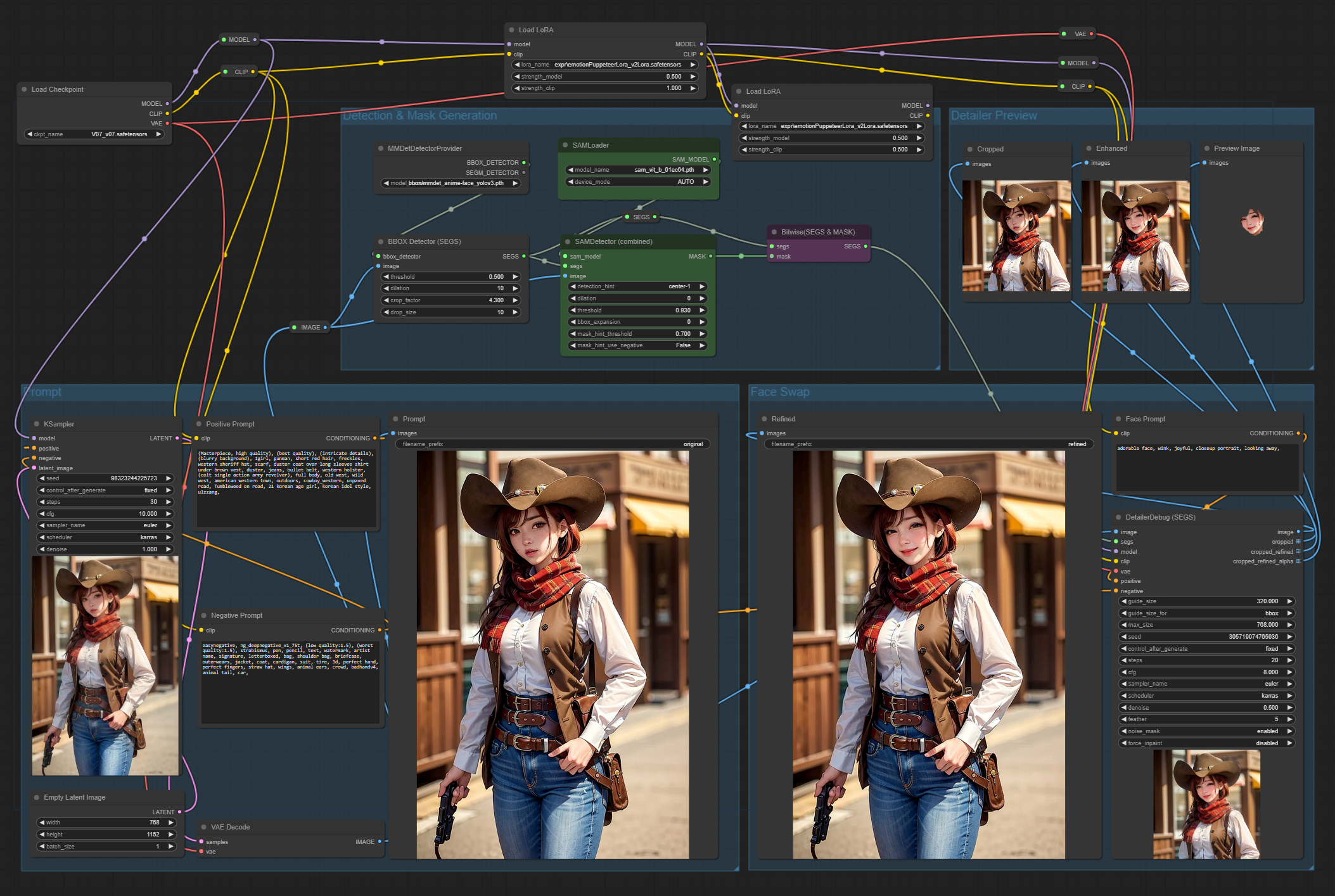The width and height of the screenshot is (1335, 896).
Task: Collapse the DetailerDebug (SEGS) node dot
Action: 1118,517
